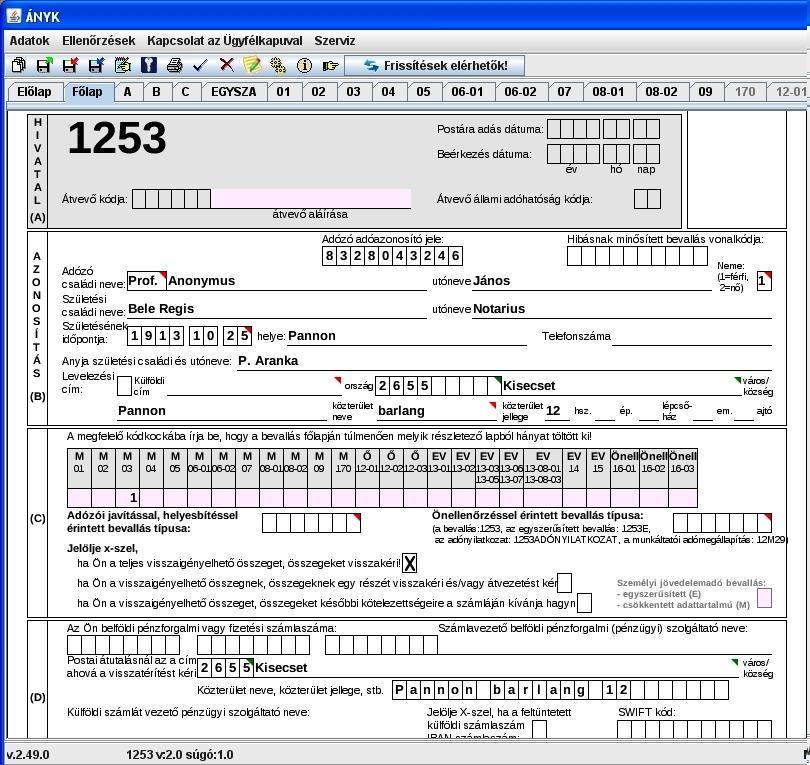Click the Notarius birth first name field
Image resolution: width=810 pixels, height=765 pixels.
[x=622, y=309]
